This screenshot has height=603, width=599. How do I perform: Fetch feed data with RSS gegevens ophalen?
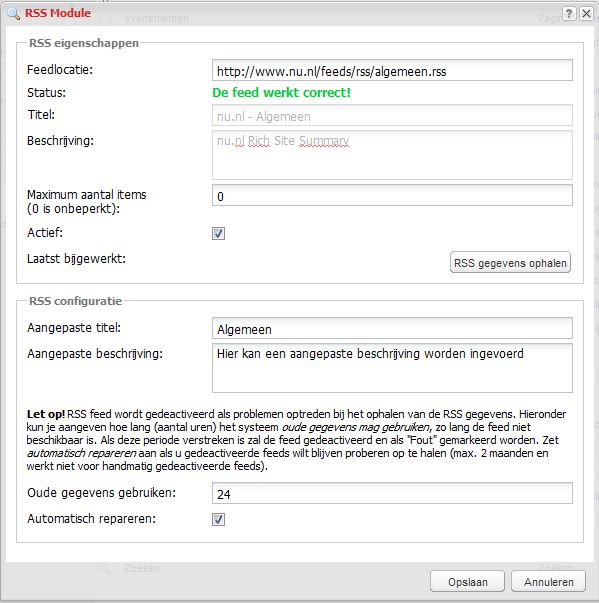pos(510,263)
